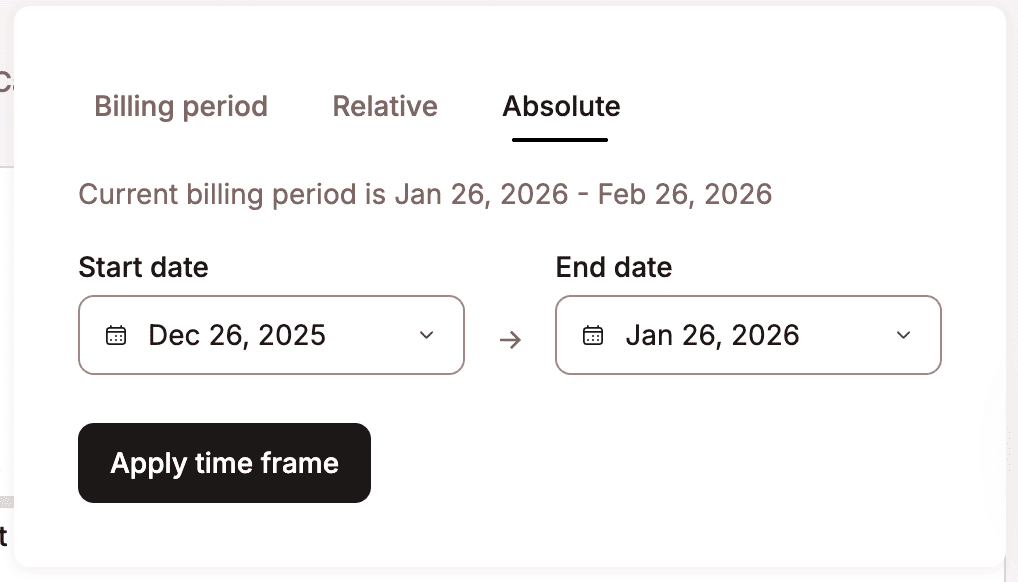
Task: Select the Start date label
Action: 143,267
